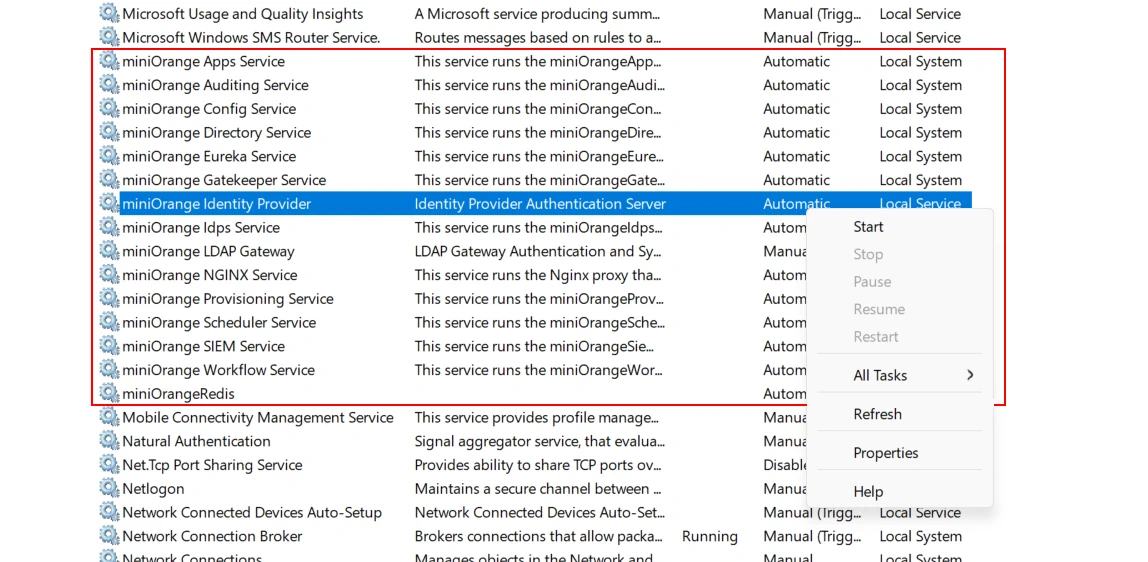The image size is (1148, 562).
Task: Select the miniOrange Eureka Service name
Action: (x=209, y=157)
